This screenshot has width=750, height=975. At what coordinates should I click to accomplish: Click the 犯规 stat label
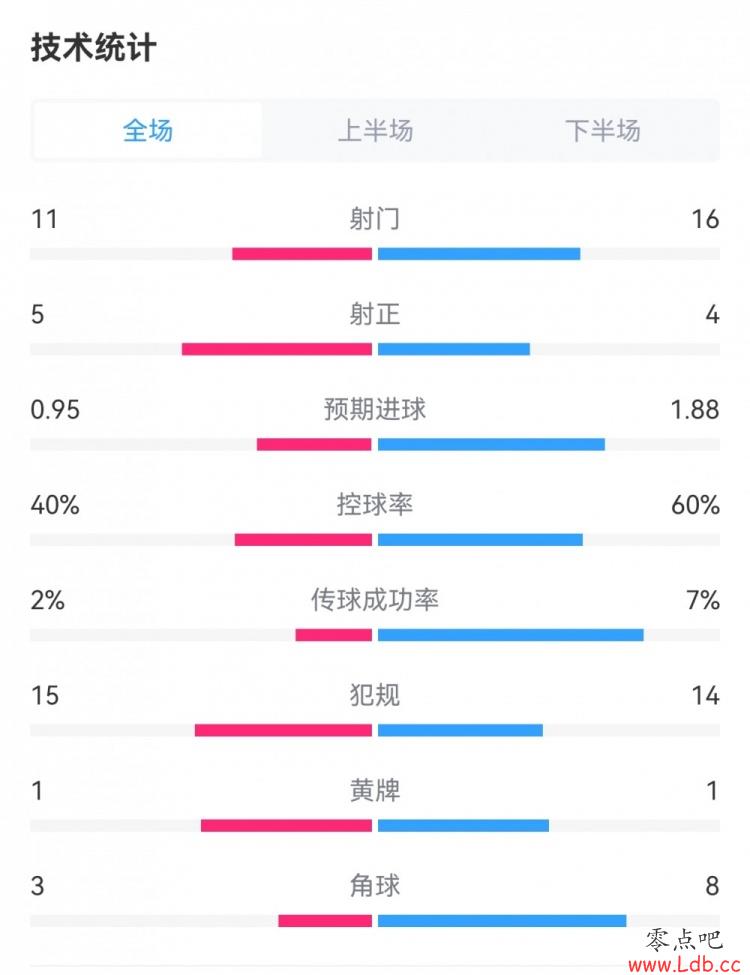(x=374, y=695)
